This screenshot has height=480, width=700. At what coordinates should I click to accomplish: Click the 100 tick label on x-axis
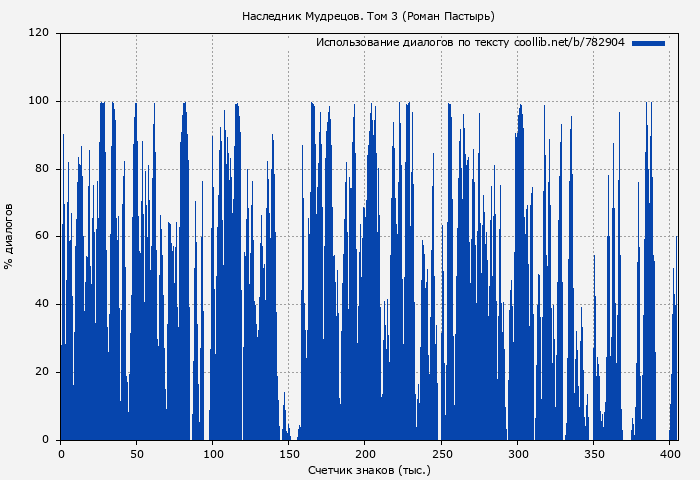(x=213, y=453)
